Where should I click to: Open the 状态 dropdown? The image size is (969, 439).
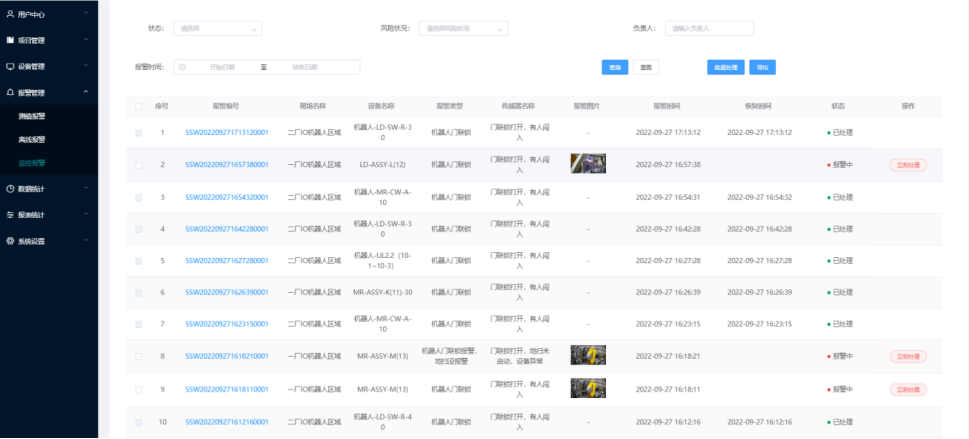(x=218, y=28)
